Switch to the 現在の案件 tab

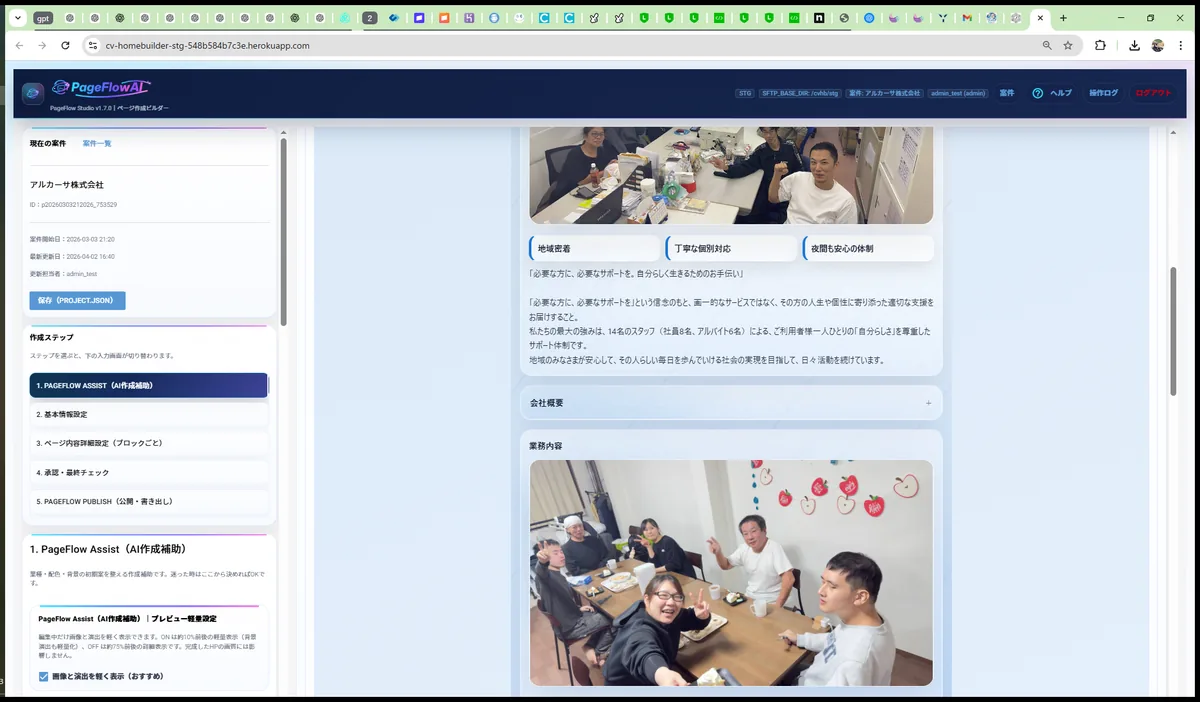48,143
